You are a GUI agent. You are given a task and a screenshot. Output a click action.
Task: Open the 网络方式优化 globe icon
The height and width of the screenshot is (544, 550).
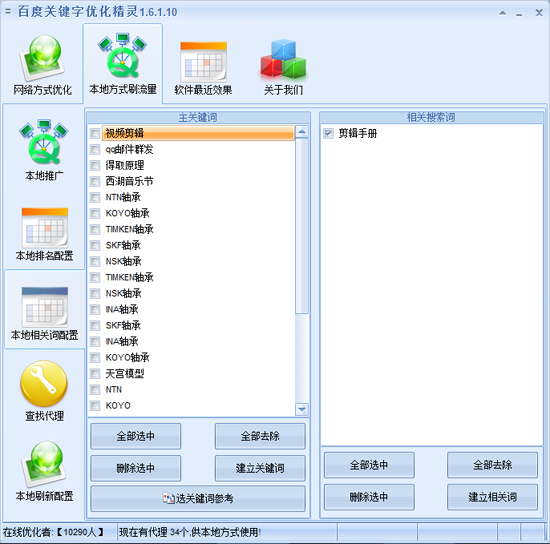tap(42, 58)
